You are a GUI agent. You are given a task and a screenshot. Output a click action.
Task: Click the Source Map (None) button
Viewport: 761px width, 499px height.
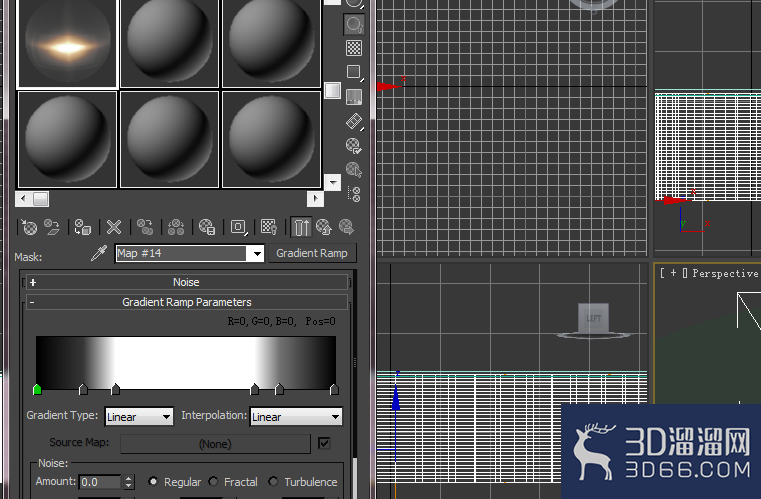click(215, 444)
